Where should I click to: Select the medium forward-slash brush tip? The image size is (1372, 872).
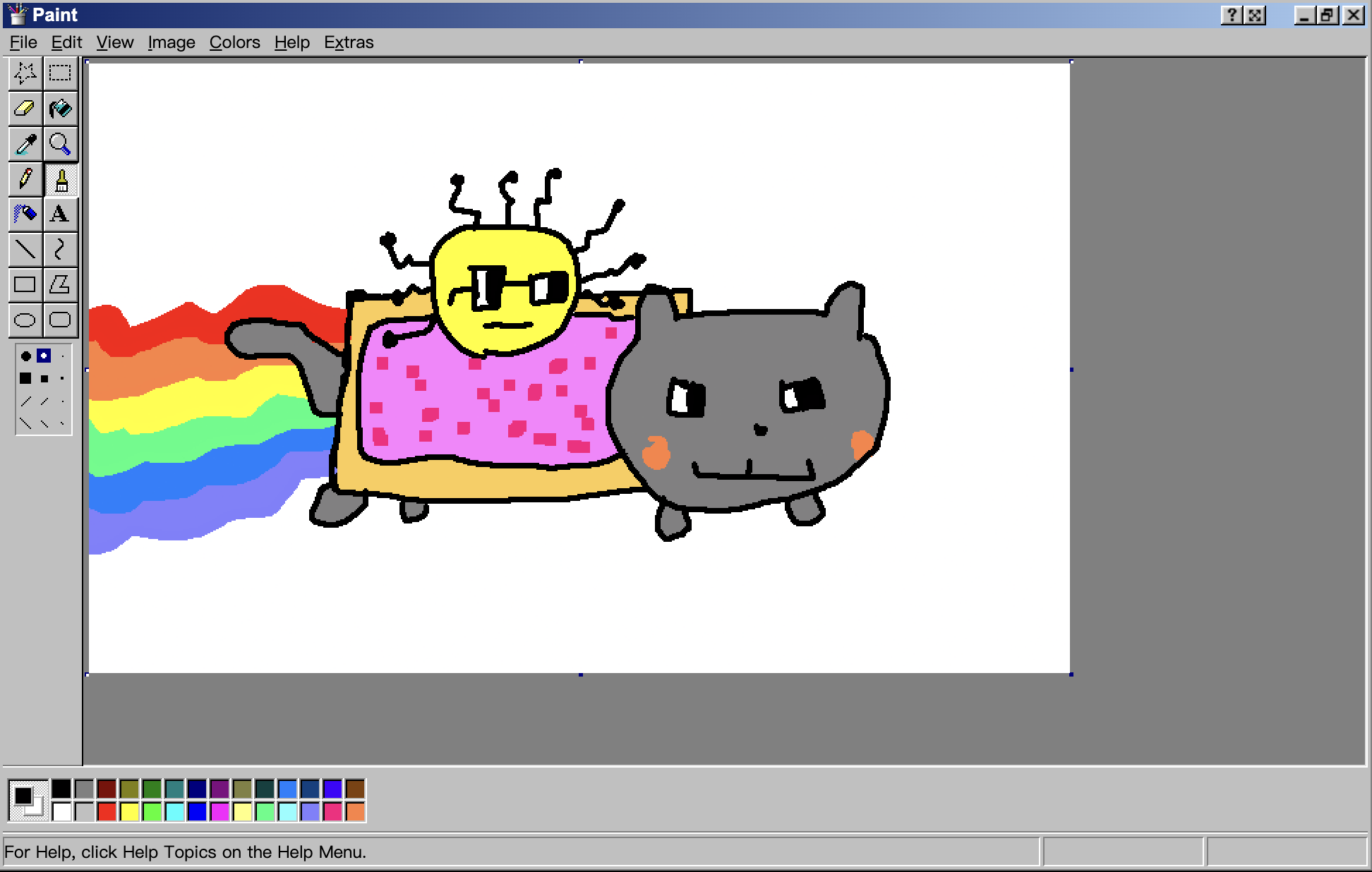click(44, 401)
